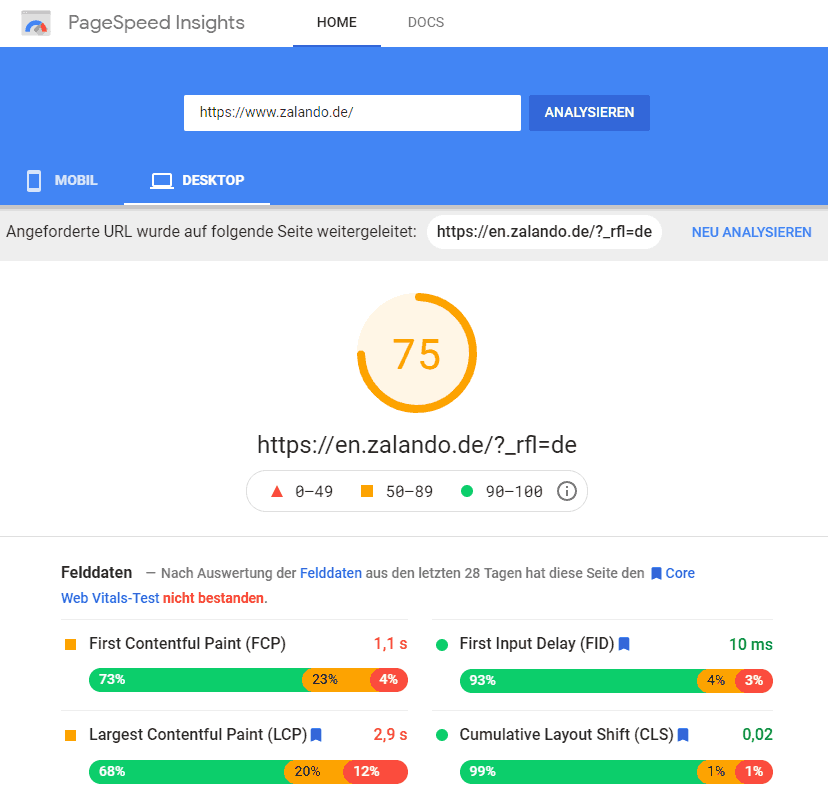The width and height of the screenshot is (828, 797).
Task: Switch to the MOBIL tab
Action: coord(62,181)
